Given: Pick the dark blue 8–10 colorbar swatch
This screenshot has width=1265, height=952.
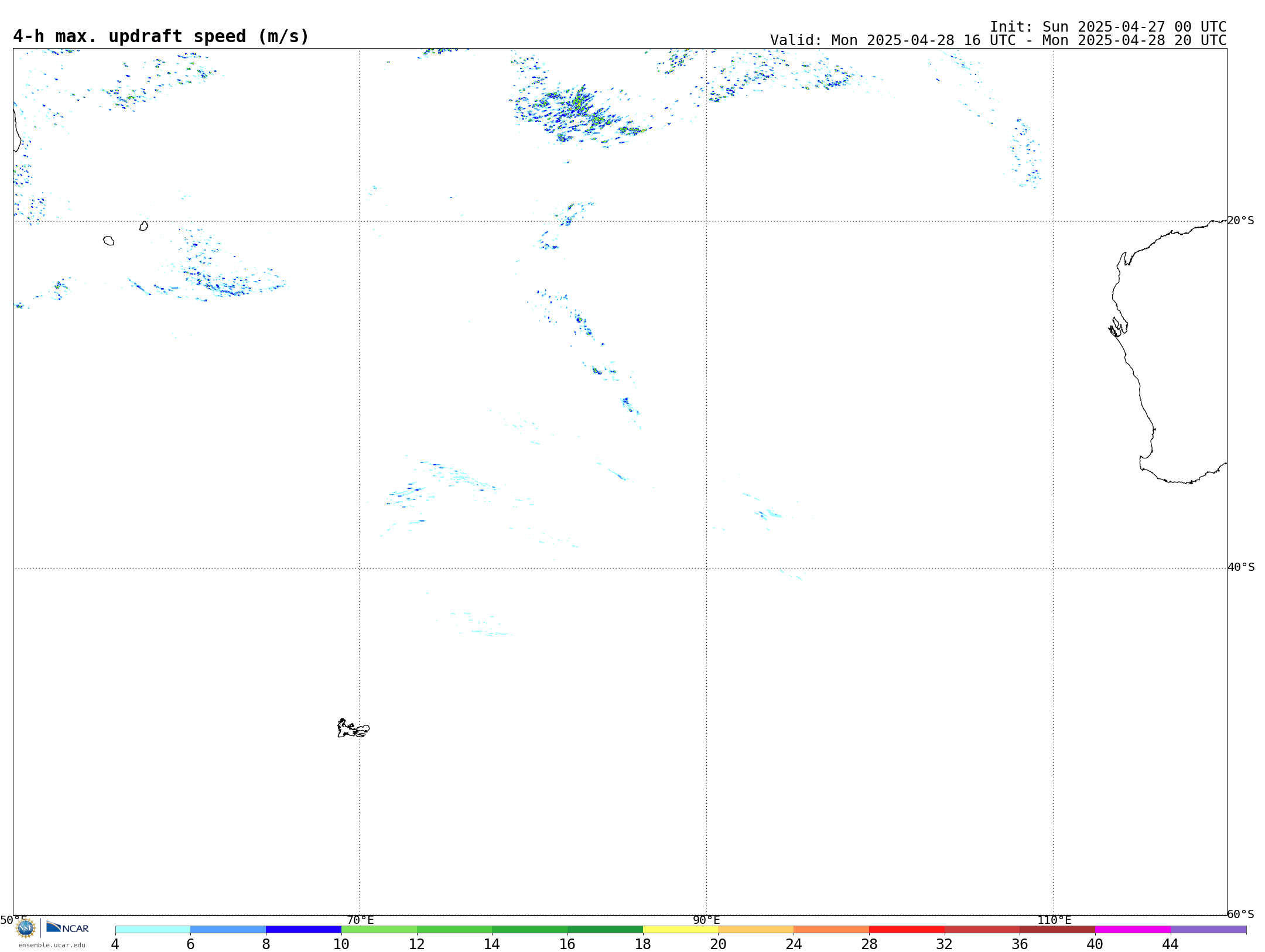Looking at the screenshot, I should click(x=303, y=929).
